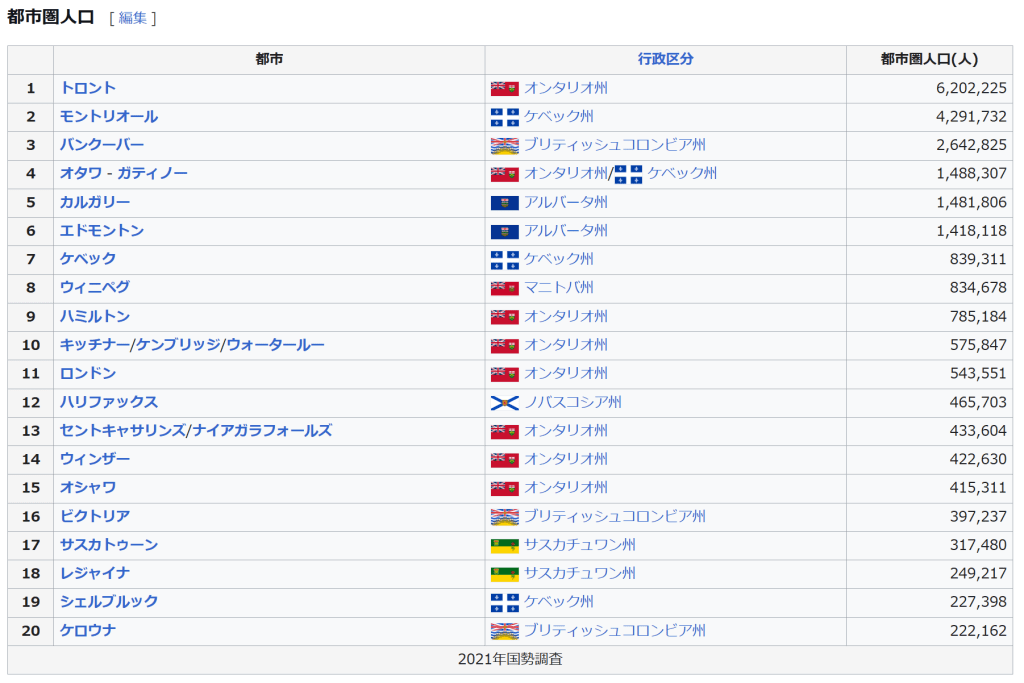Click the Quebec flag icon in Montreal row
Viewport: 1024px width, 683px height.
coord(504,117)
